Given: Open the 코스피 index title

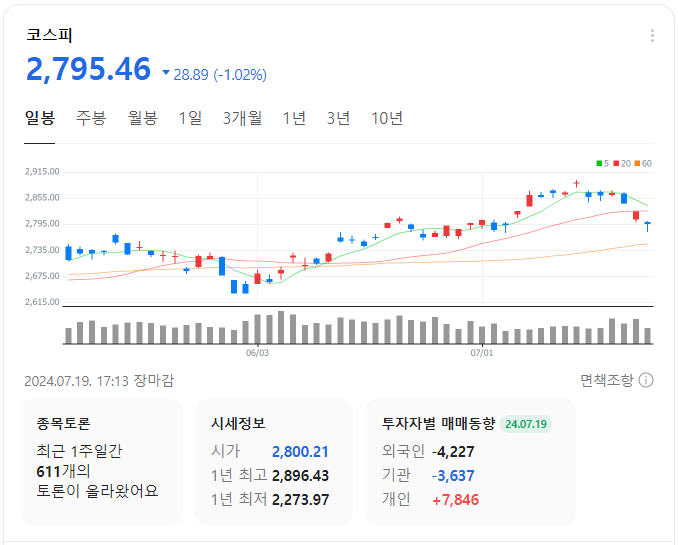Looking at the screenshot, I should (x=49, y=35).
